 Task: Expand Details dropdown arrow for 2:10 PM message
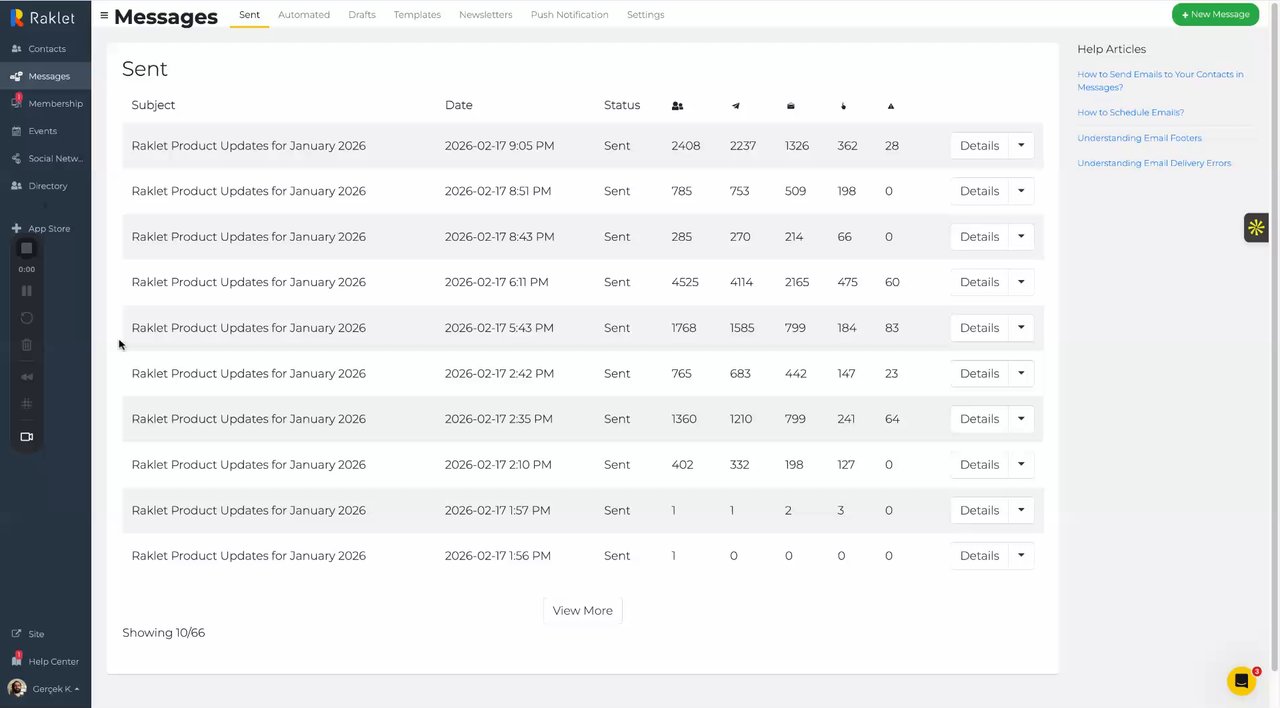coord(1021,464)
